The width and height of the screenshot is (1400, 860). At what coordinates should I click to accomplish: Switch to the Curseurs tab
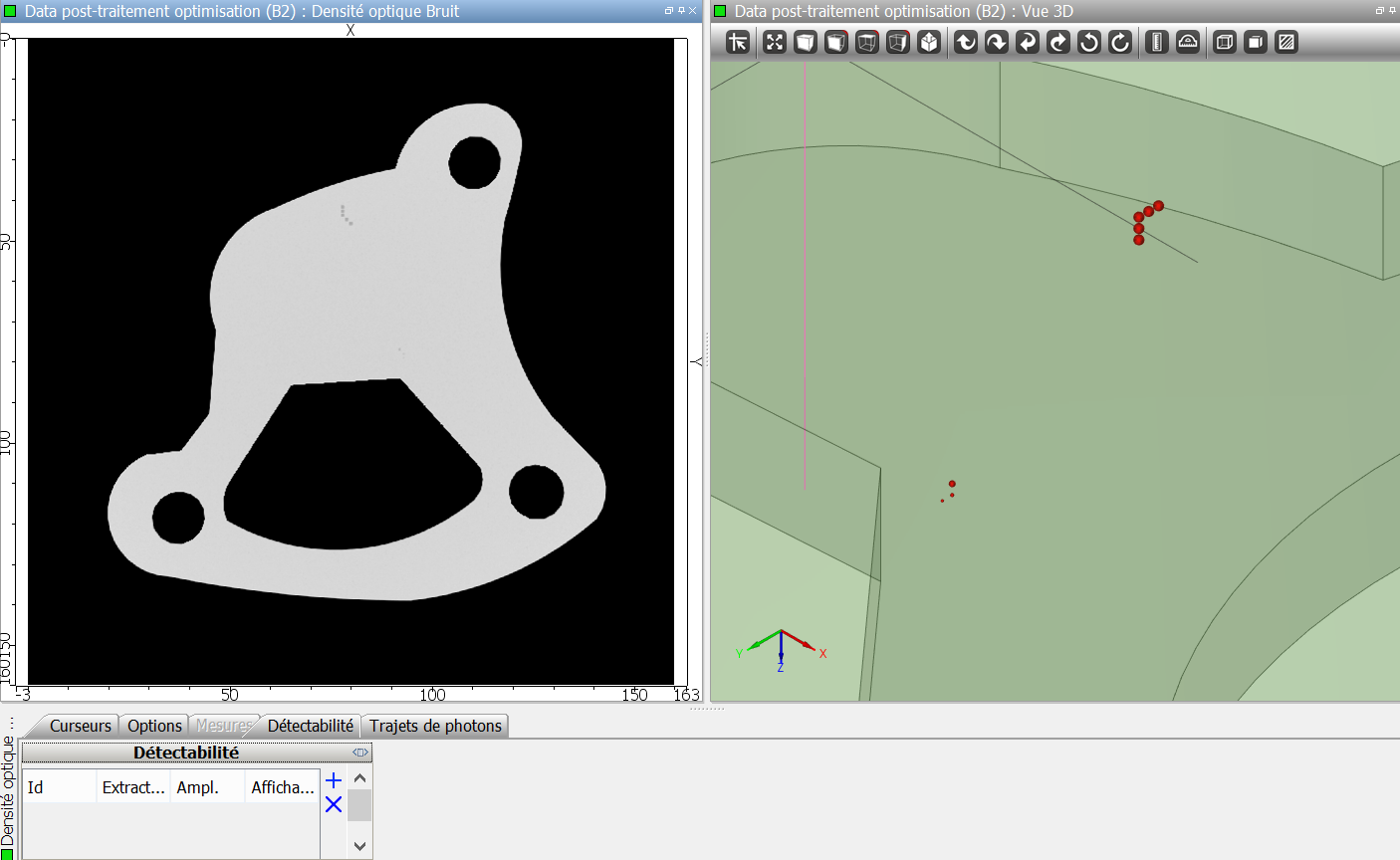click(80, 726)
